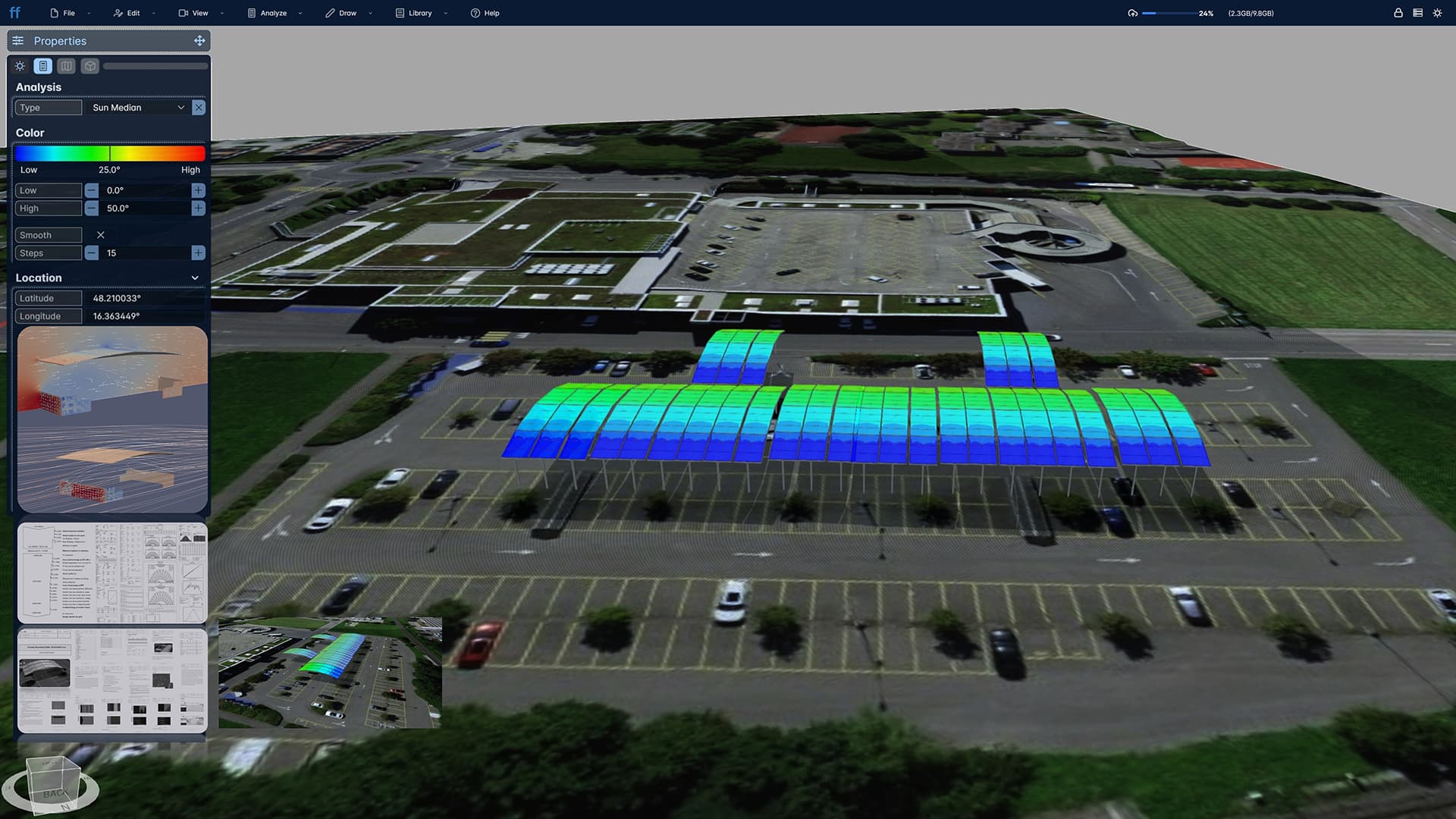Click the panel layout icon top right

coord(1417,13)
